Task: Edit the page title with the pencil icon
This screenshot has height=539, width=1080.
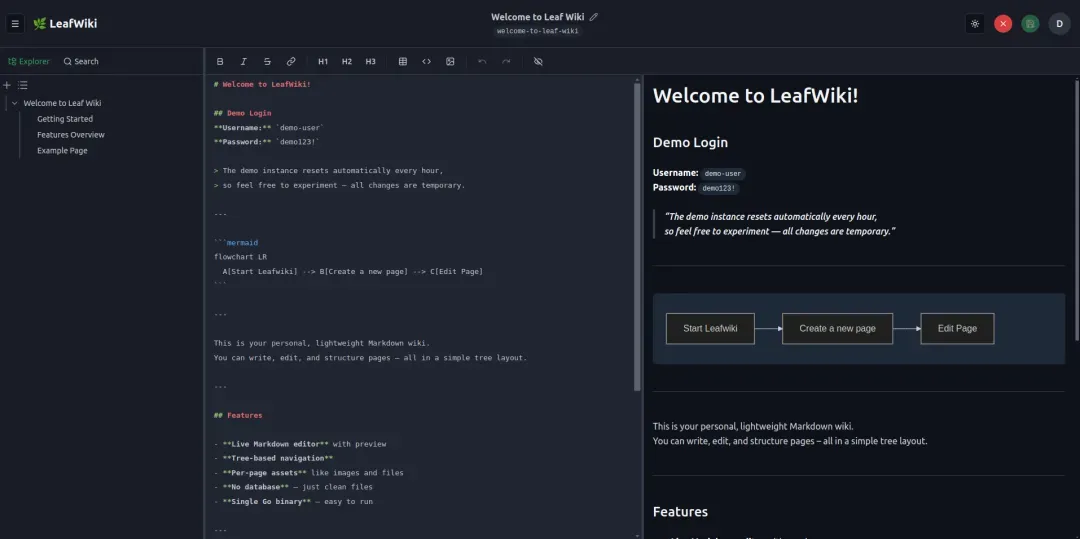Action: click(x=594, y=17)
